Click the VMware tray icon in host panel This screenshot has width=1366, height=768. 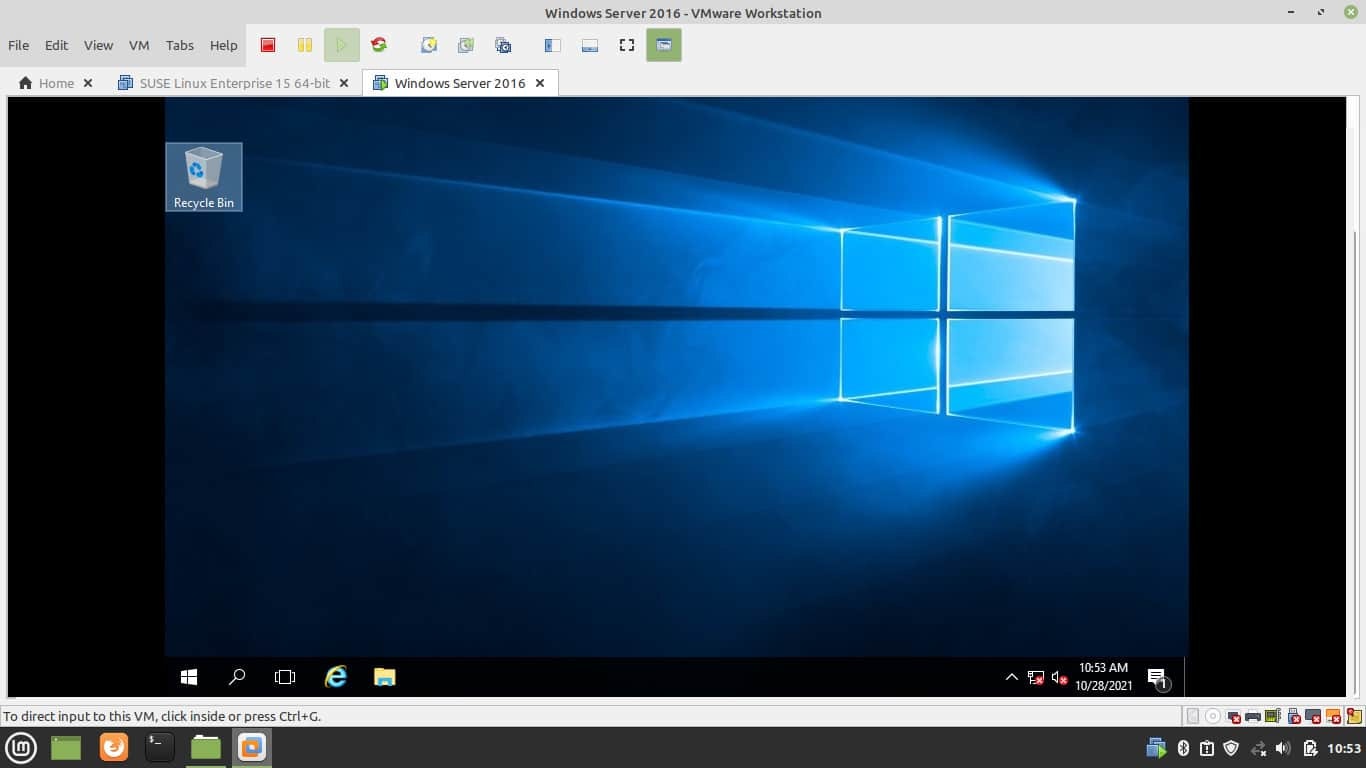click(x=1157, y=748)
